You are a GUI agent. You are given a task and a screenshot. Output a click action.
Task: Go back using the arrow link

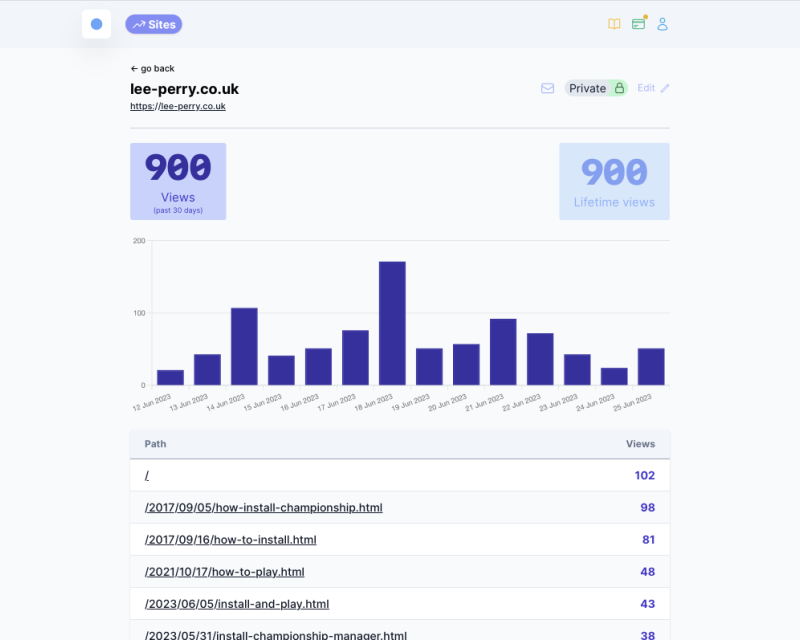(152, 68)
